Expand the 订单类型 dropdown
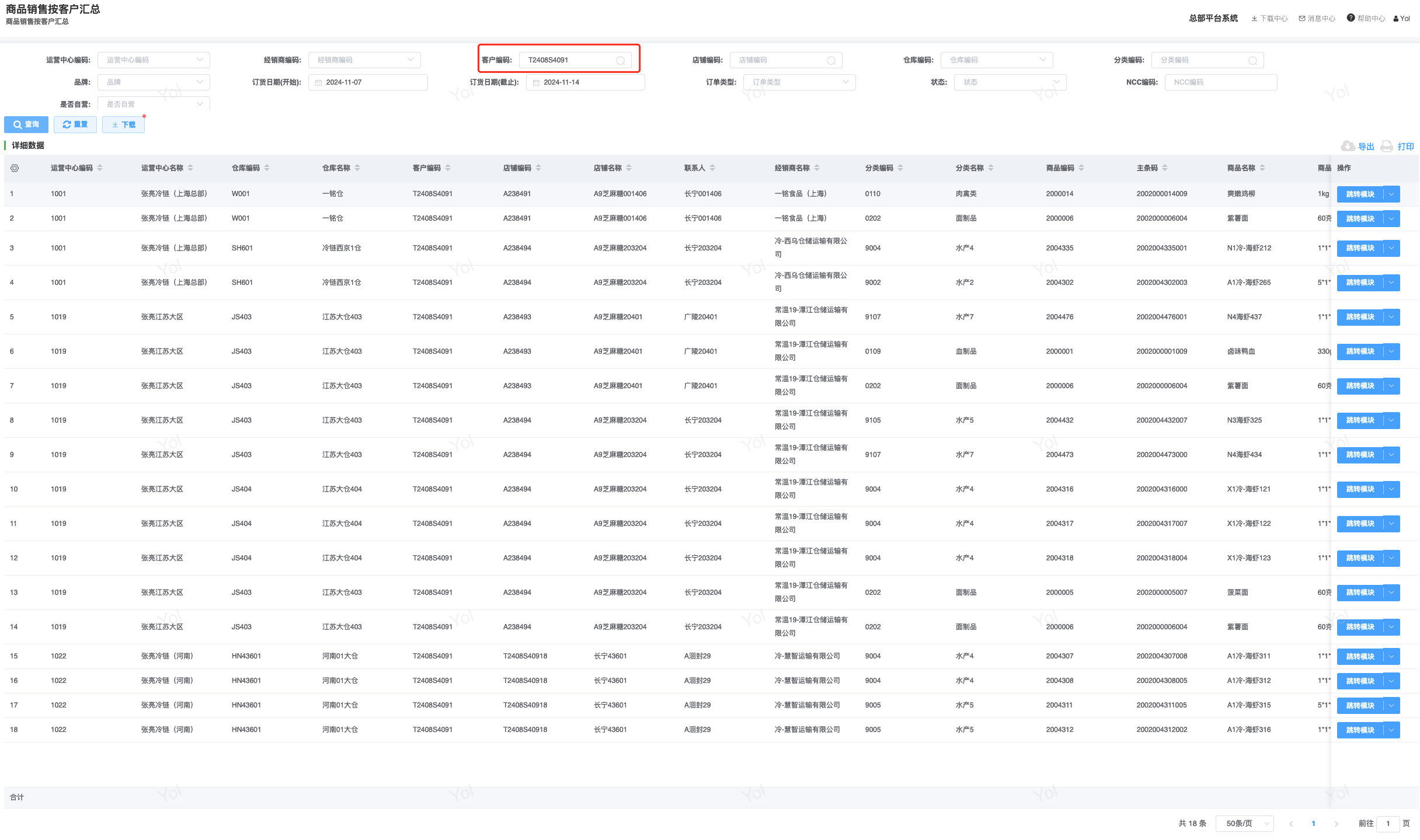Image resolution: width=1420 pixels, height=840 pixels. pyautogui.click(x=799, y=82)
